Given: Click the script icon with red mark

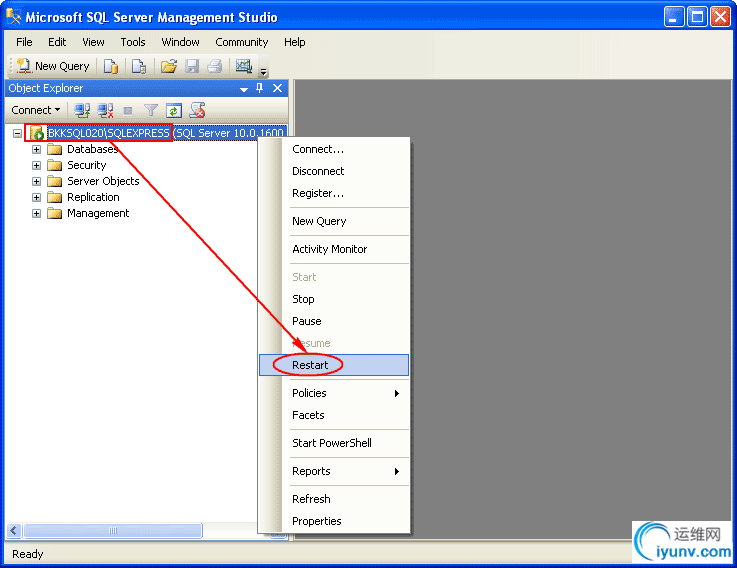Looking at the screenshot, I should [x=197, y=110].
